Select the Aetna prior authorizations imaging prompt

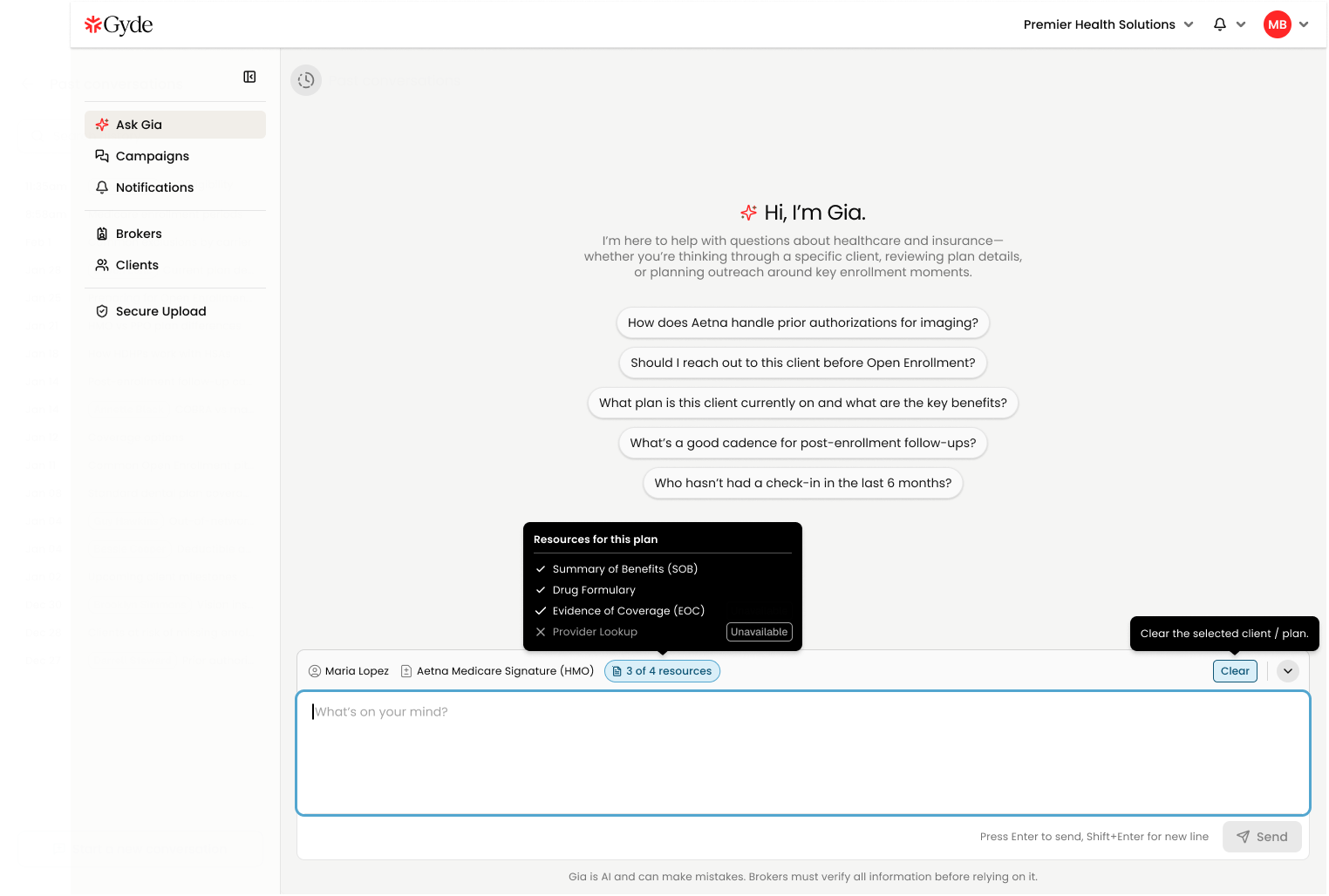[803, 322]
